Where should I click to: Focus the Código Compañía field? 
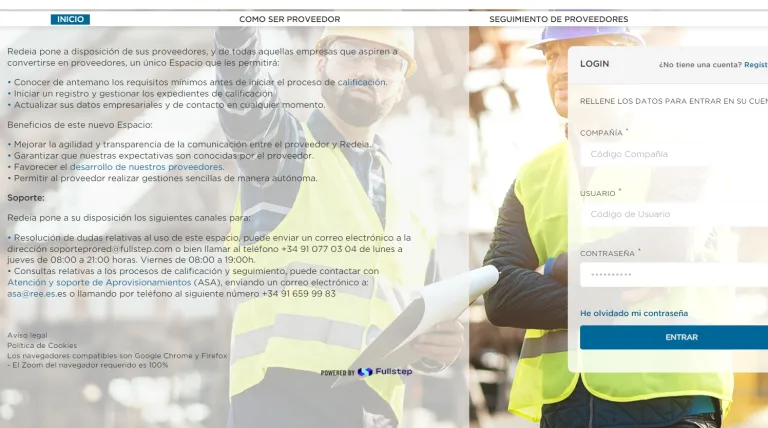point(675,154)
